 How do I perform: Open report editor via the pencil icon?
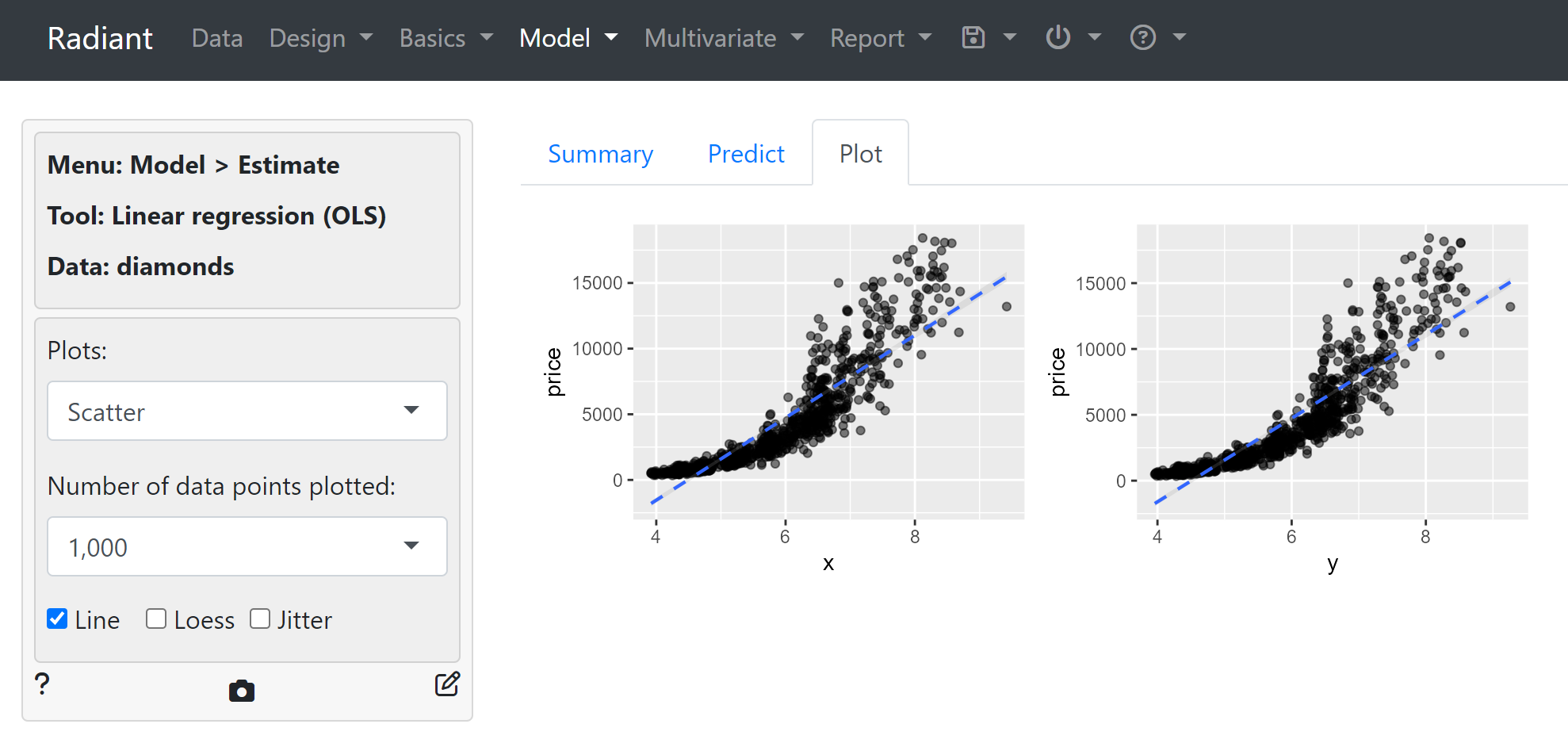[447, 684]
